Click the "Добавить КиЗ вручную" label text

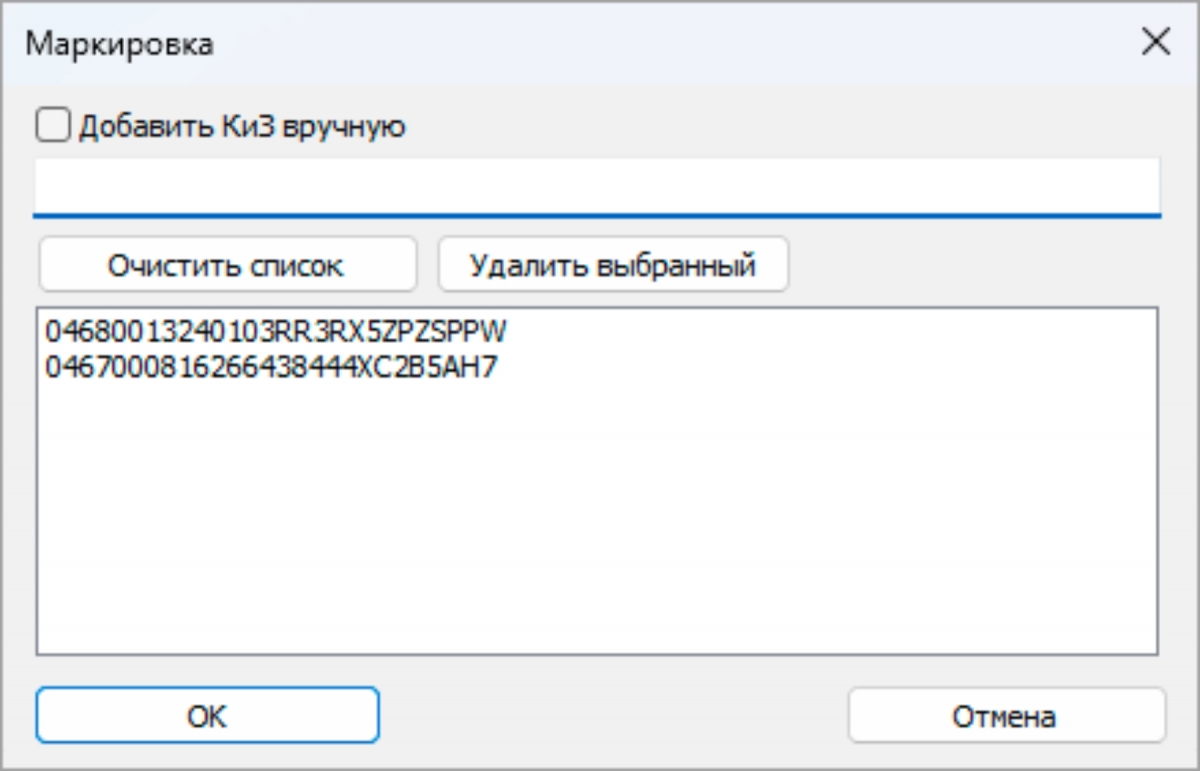tap(242, 127)
